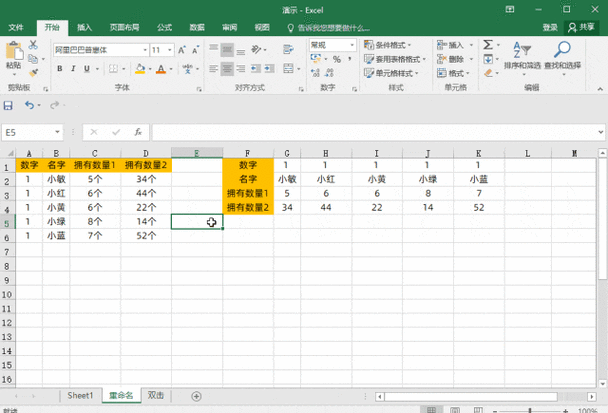
Task: Expand the Name Box dropdown arrow
Action: coord(57,132)
